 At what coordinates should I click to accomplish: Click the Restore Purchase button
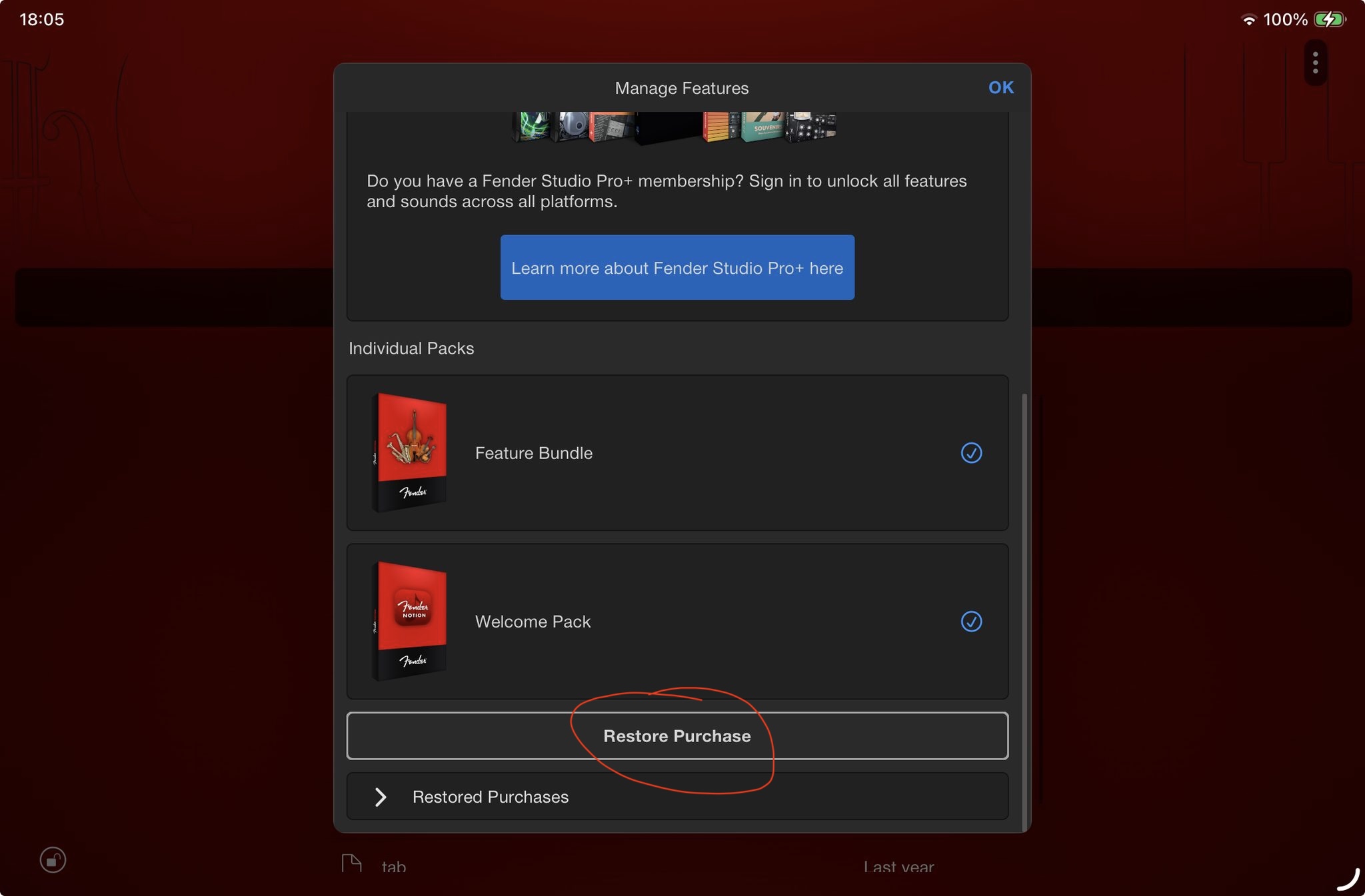(677, 735)
